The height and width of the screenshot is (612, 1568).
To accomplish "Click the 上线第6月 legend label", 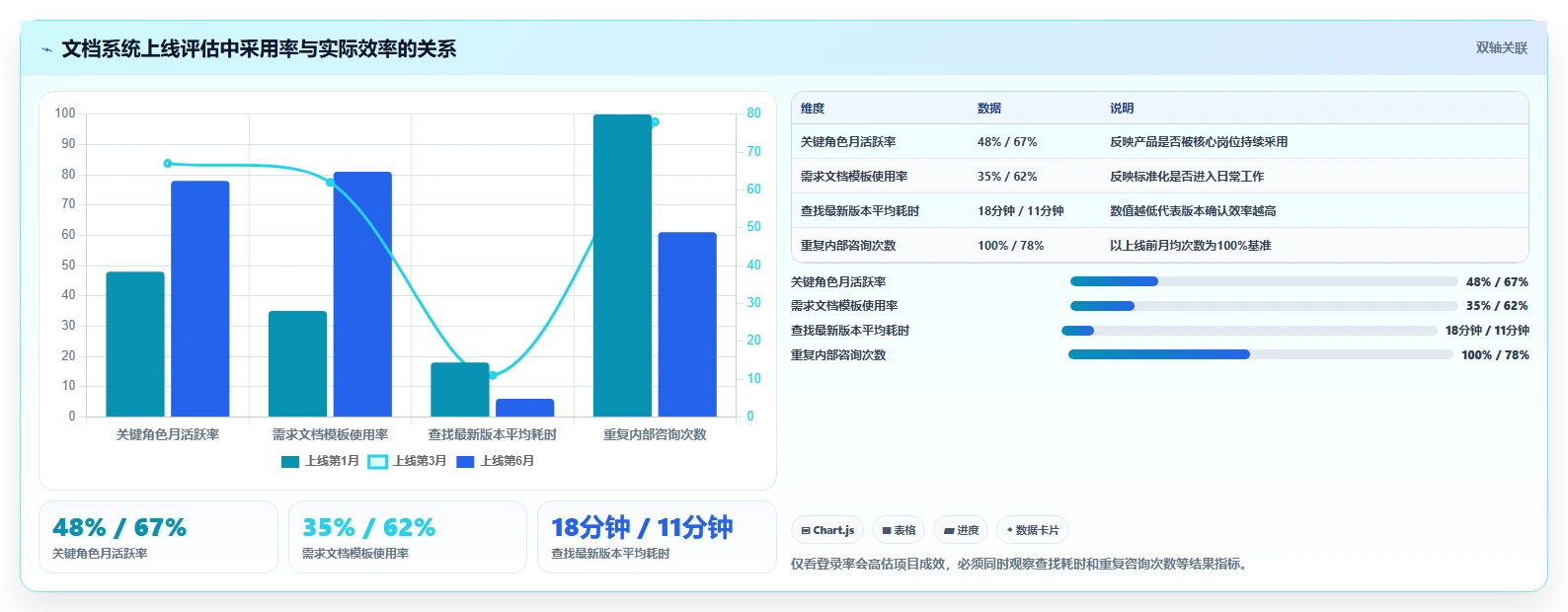I will pos(507,461).
